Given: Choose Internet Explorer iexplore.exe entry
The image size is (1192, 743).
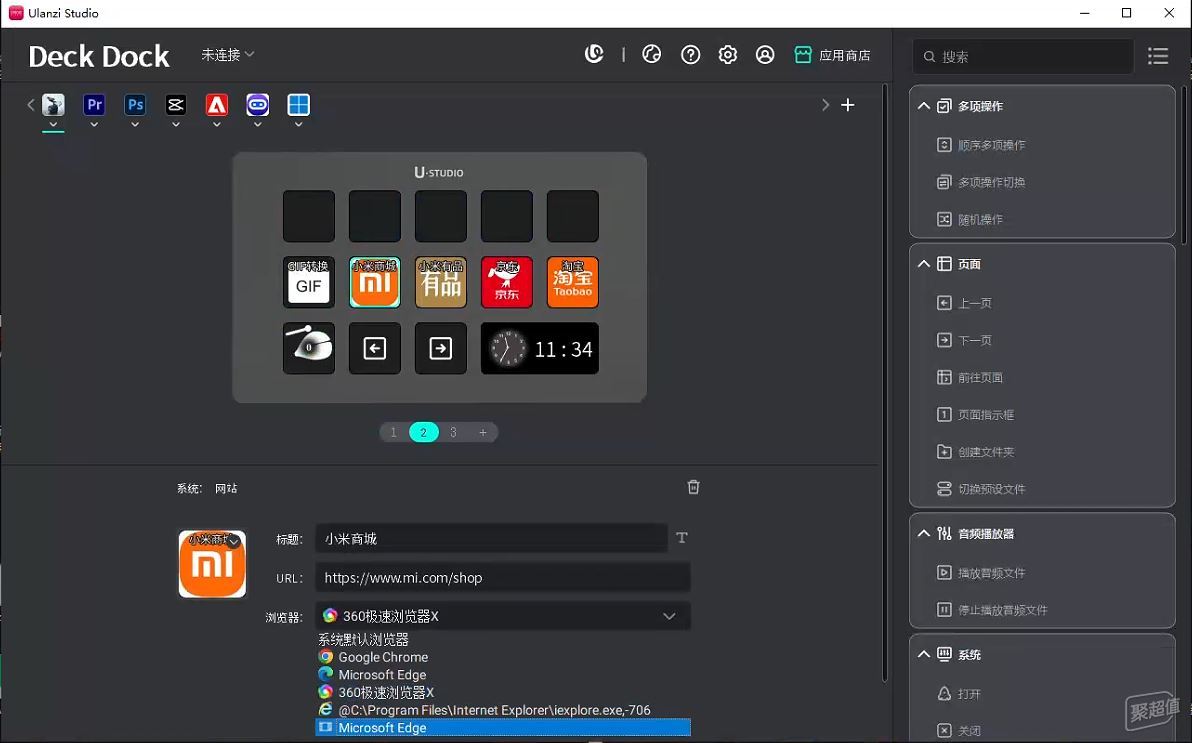Looking at the screenshot, I should point(502,710).
